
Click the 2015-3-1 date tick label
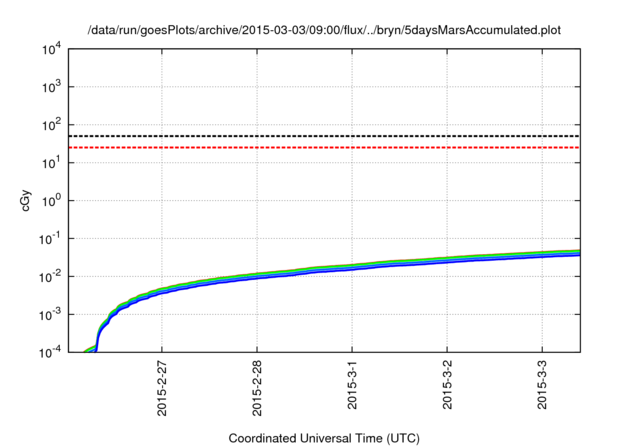click(x=352, y=384)
